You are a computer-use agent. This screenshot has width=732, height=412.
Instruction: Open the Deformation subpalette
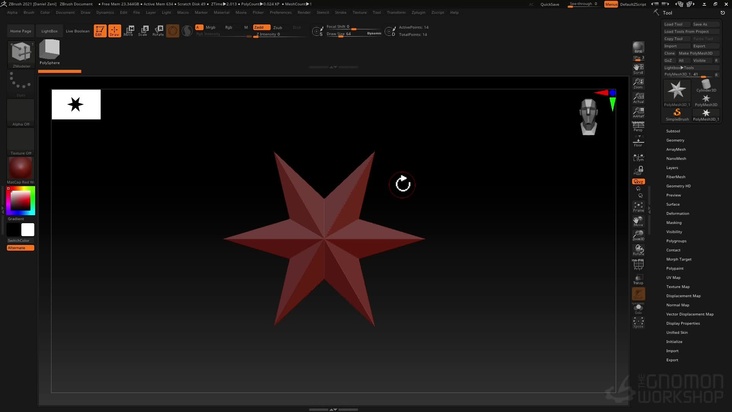[677, 213]
